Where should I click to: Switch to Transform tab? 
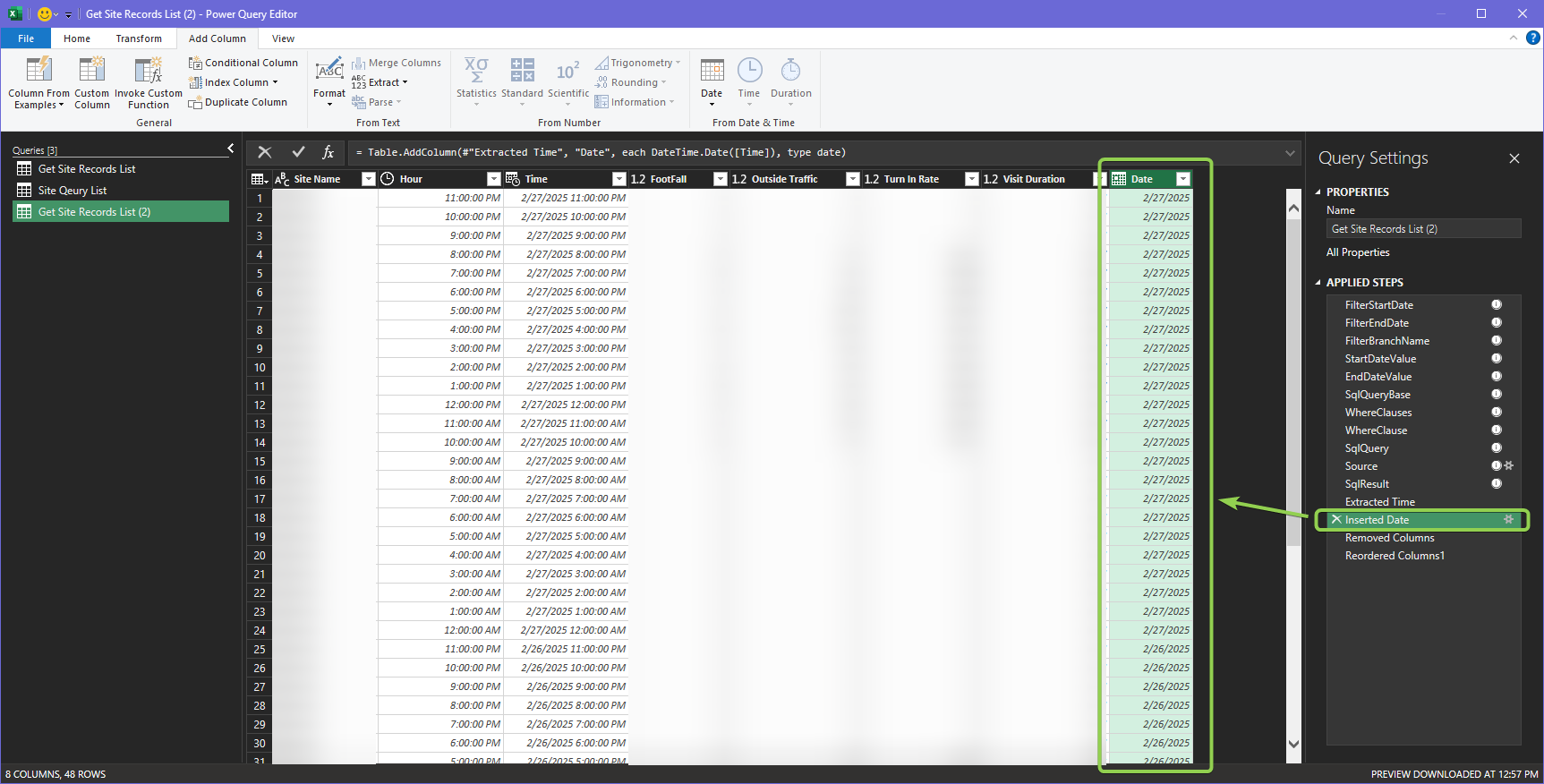click(139, 38)
